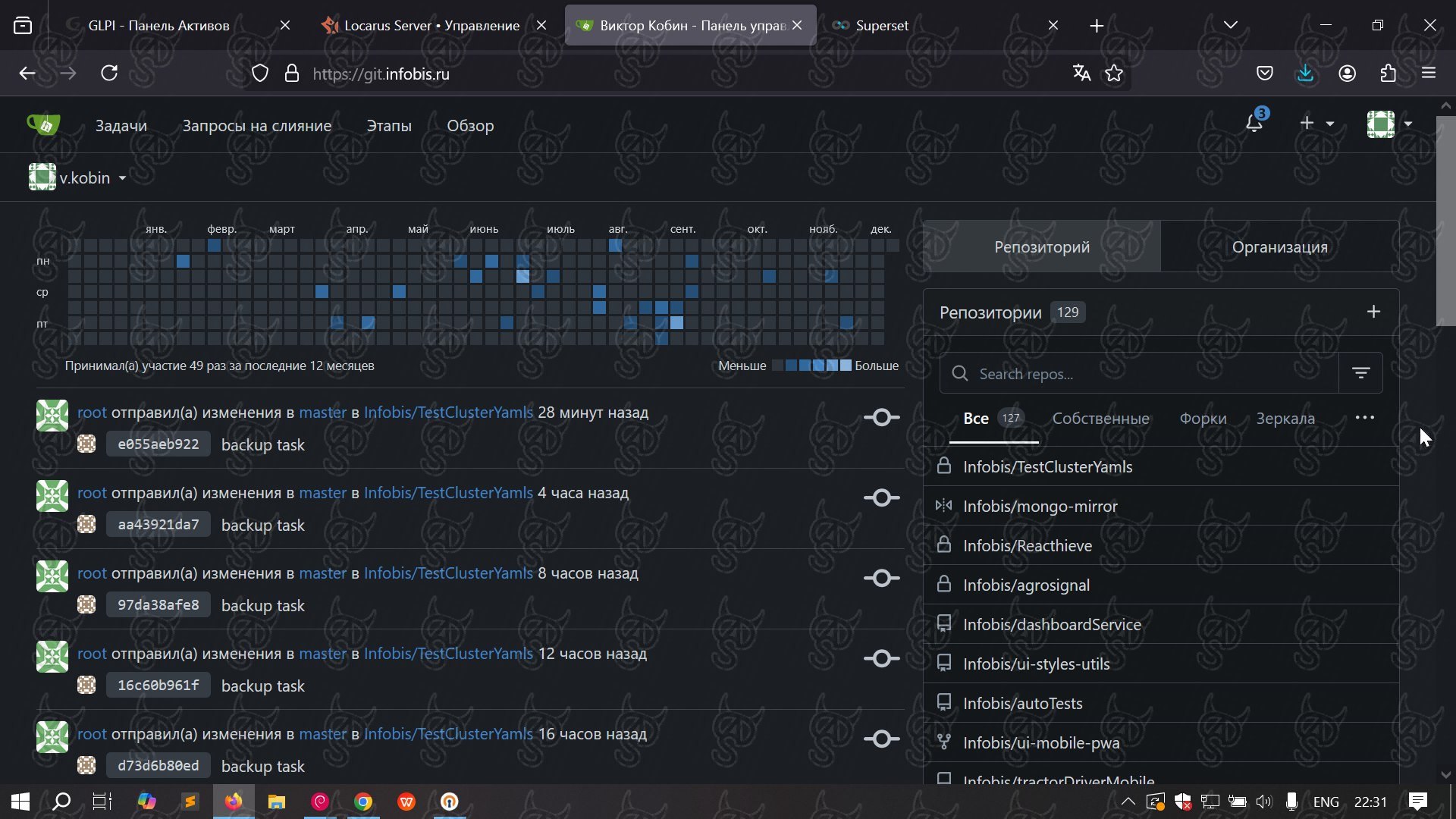Click commit hash e055aeb922

click(158, 444)
